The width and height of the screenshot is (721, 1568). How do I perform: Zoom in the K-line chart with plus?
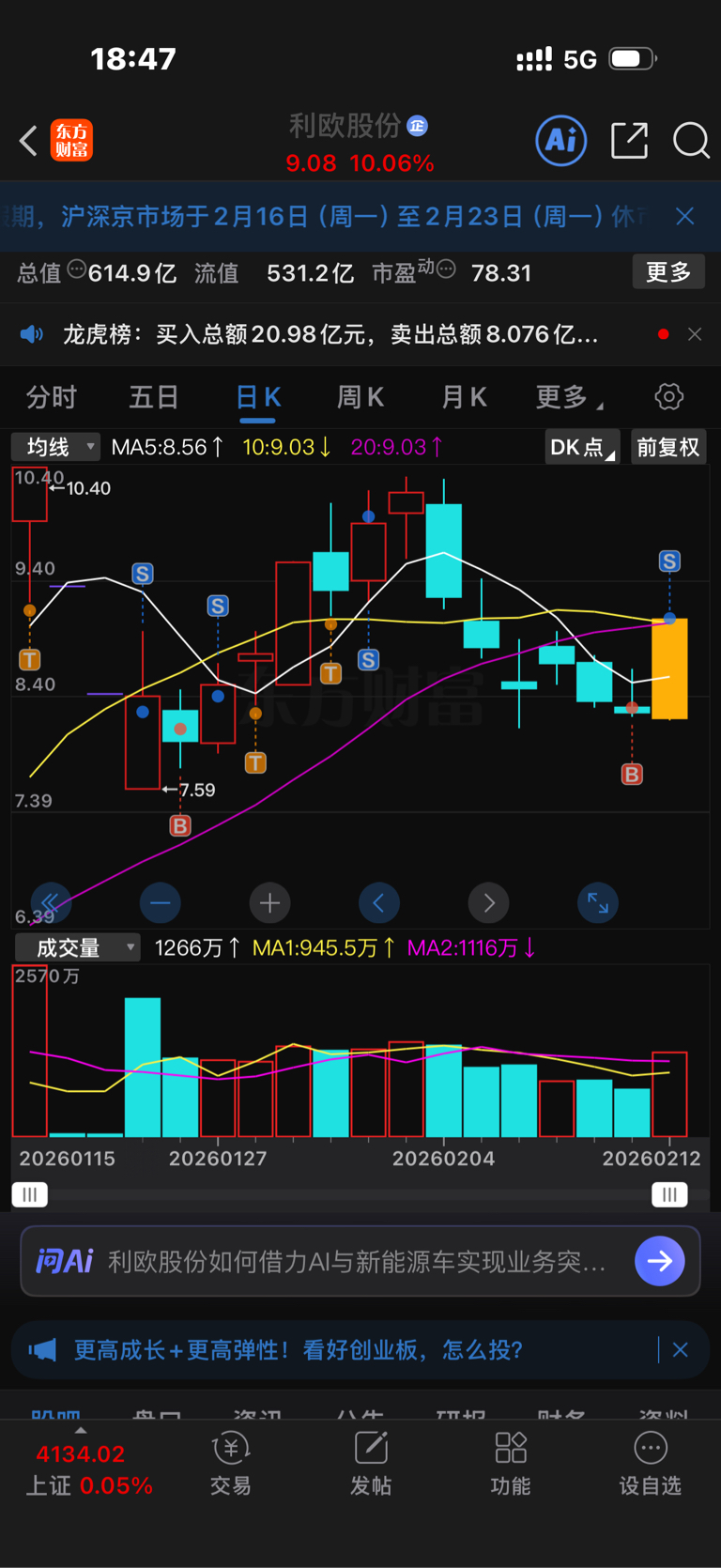[x=269, y=903]
